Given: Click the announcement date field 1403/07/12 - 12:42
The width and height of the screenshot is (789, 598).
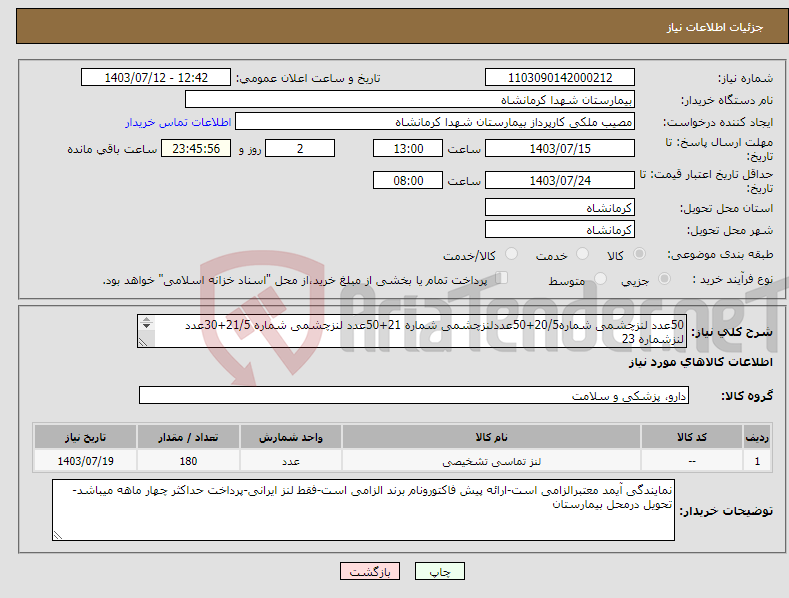Looking at the screenshot, I should pyautogui.click(x=156, y=78).
